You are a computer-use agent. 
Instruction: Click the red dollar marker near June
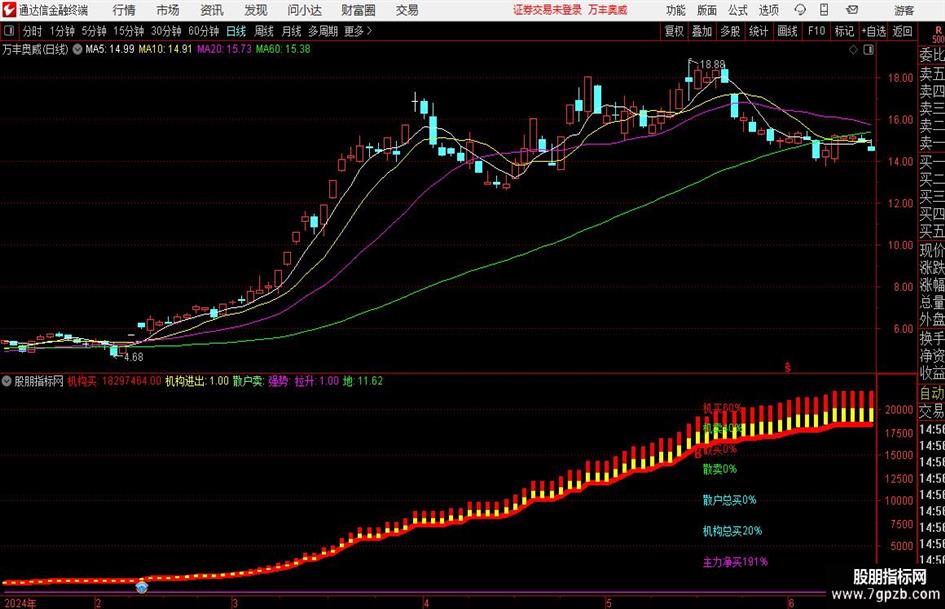(787, 367)
